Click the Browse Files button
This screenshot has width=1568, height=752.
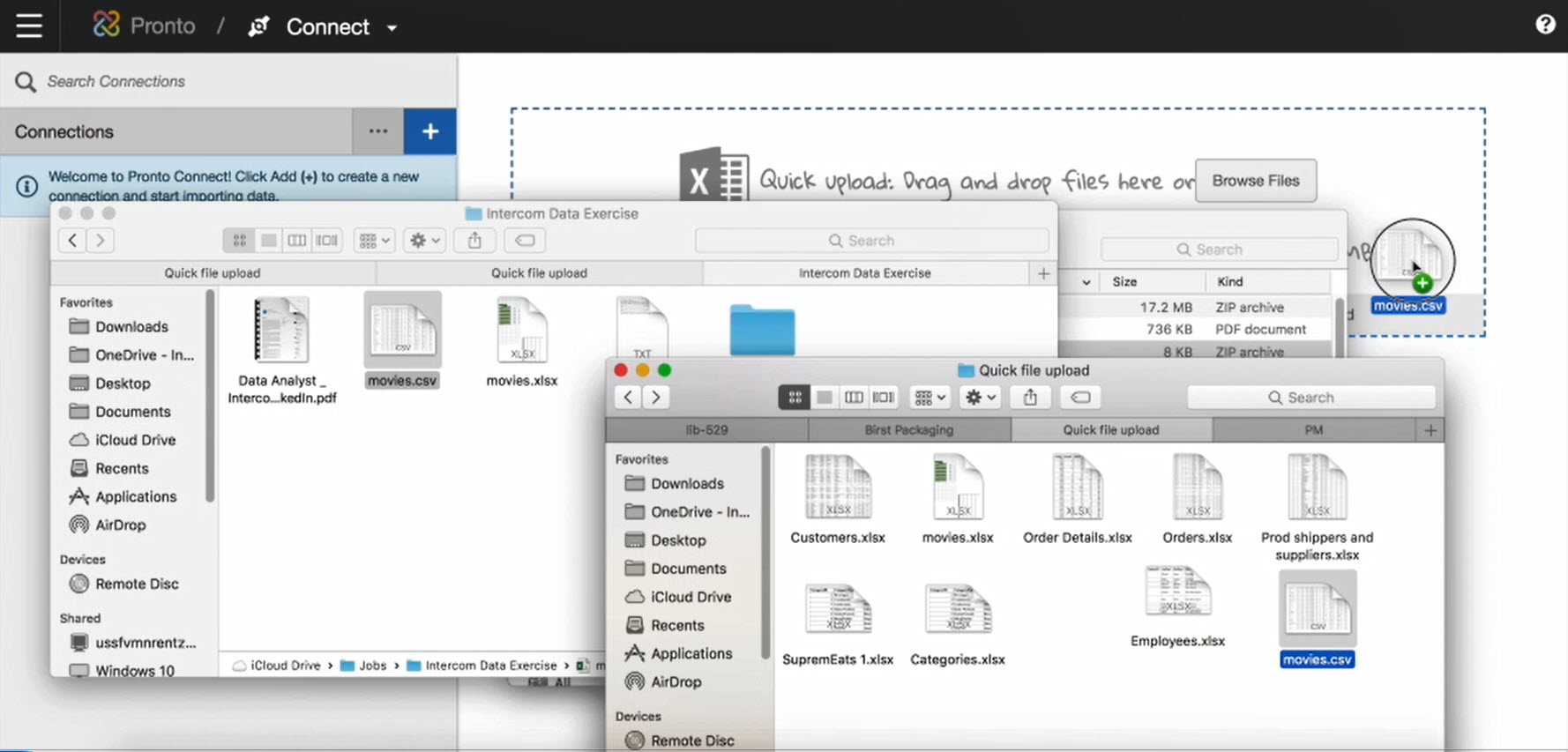[x=1256, y=181]
